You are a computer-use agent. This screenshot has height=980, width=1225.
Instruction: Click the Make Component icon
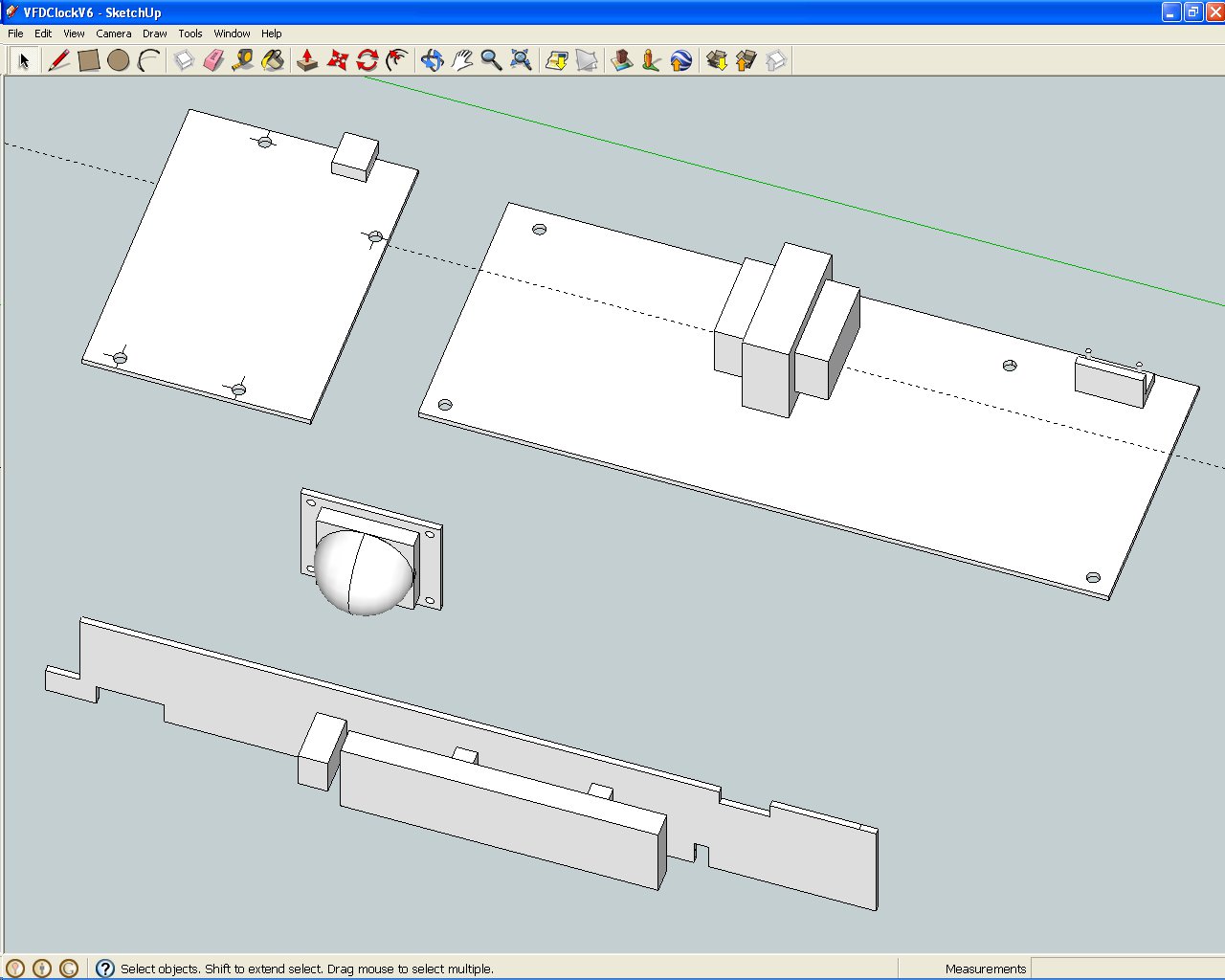[x=184, y=61]
